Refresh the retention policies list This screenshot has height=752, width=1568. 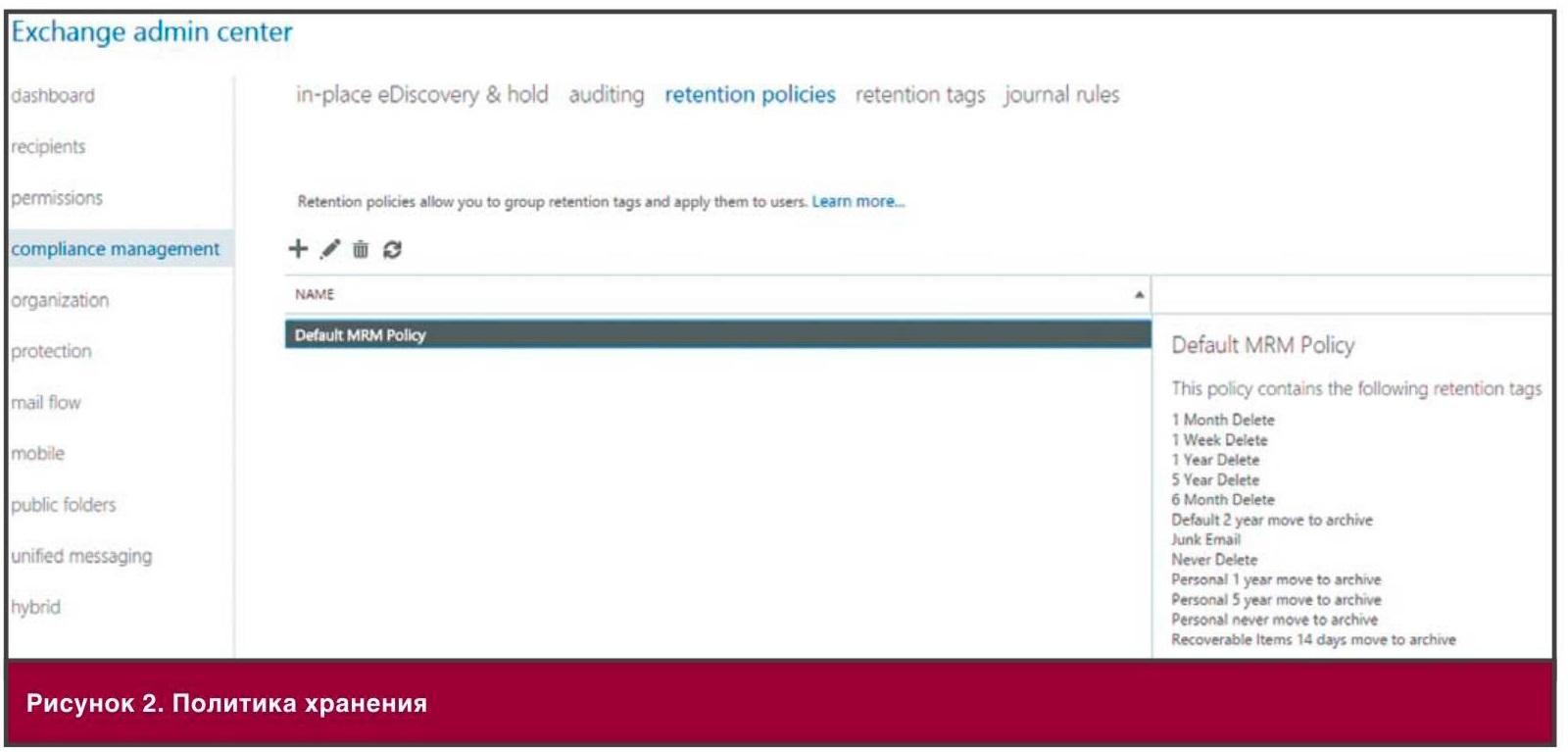(x=392, y=249)
